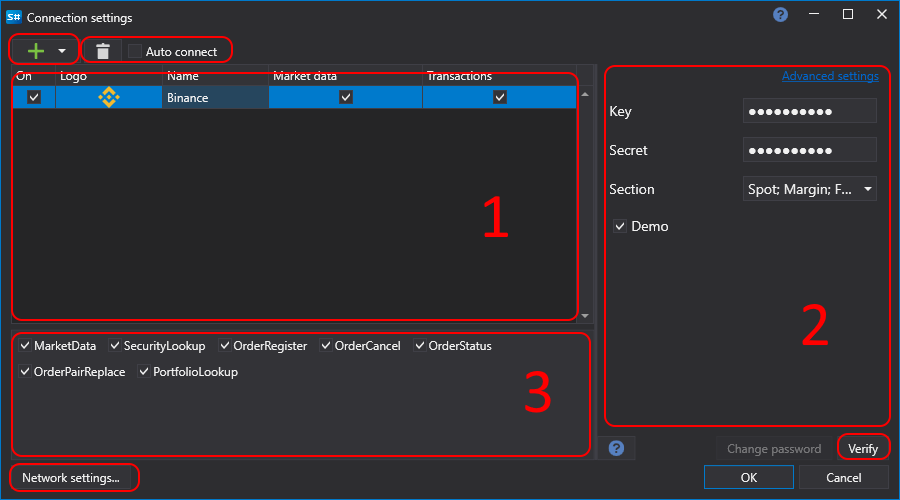Click the Logo column header
Image resolution: width=900 pixels, height=500 pixels.
point(108,76)
